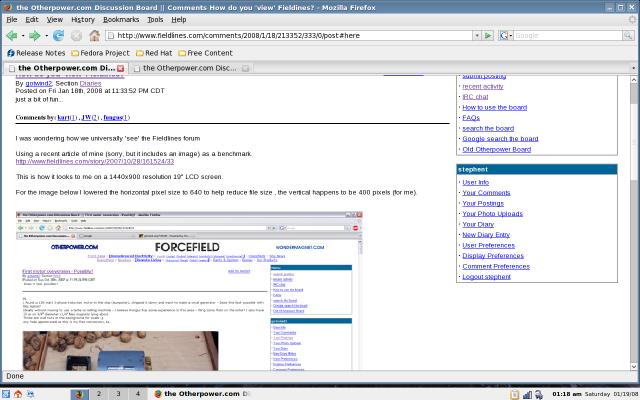This screenshot has width=640, height=400.
Task: Click the Logout stephent link
Action: (487, 277)
